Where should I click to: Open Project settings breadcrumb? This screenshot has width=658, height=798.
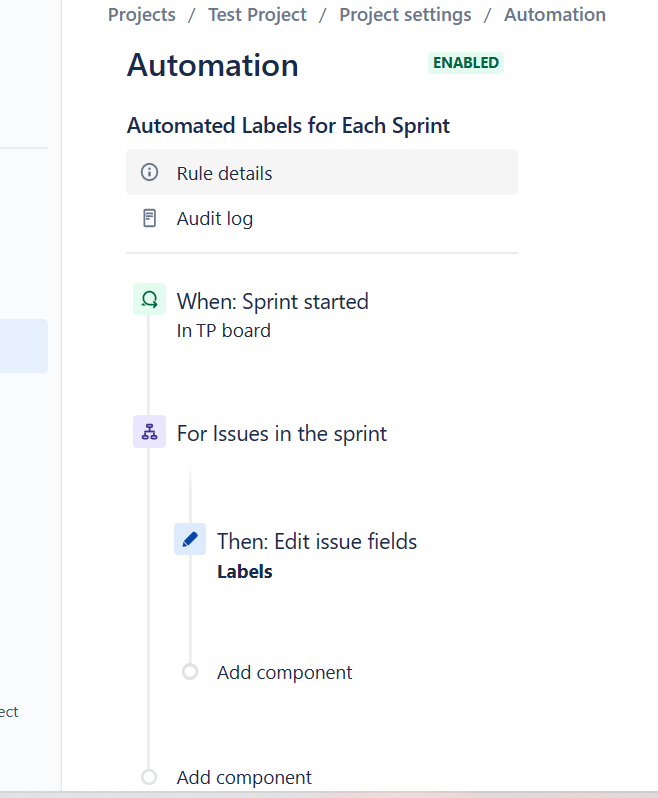(405, 15)
